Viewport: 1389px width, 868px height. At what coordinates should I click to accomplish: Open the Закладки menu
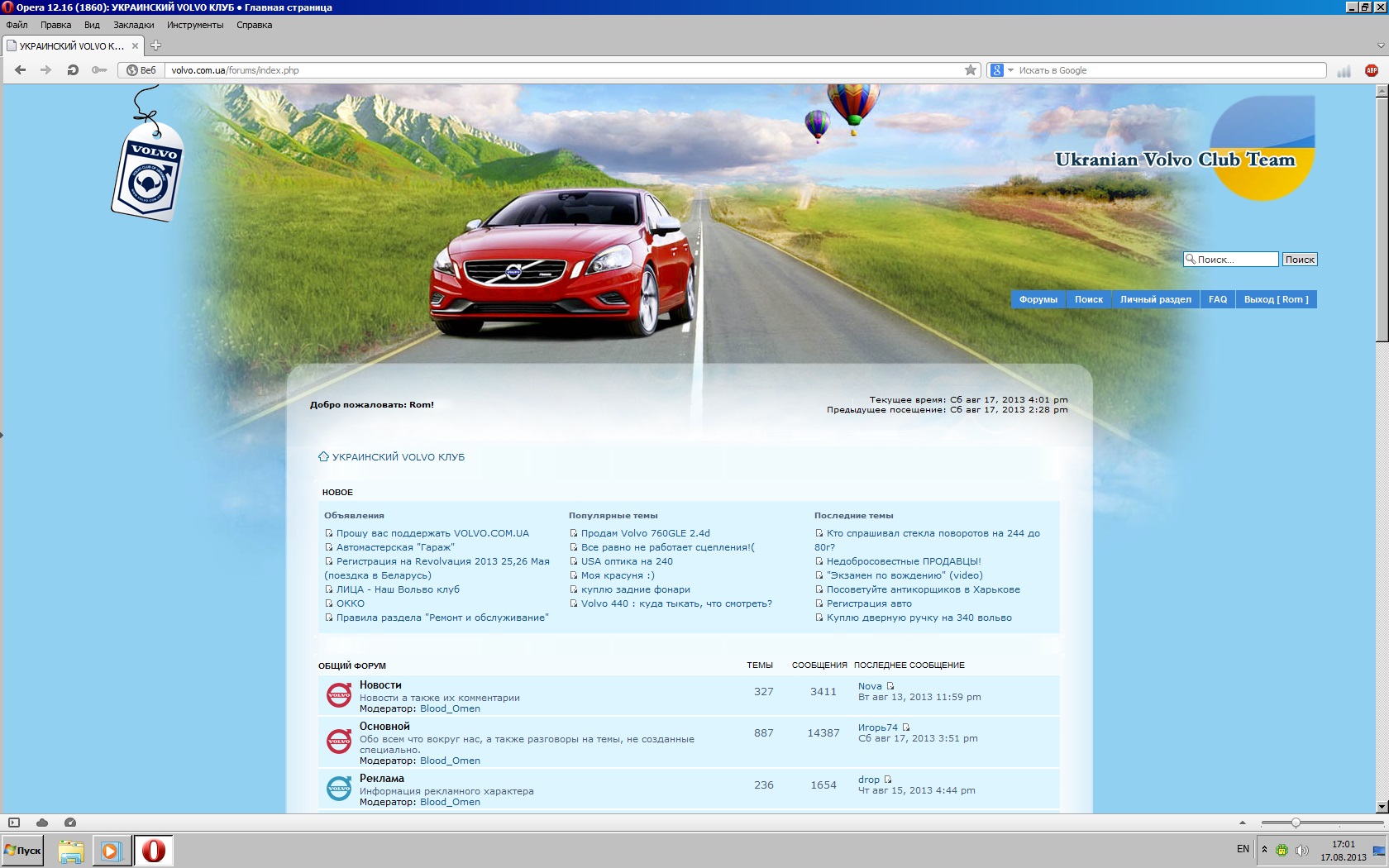pos(133,25)
